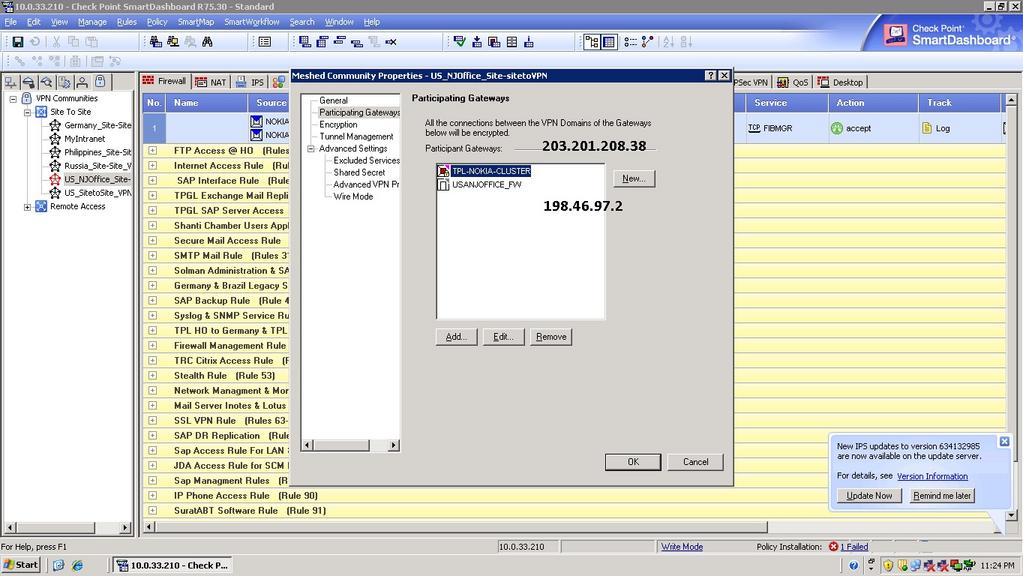Collapse the Site To Site tree node
This screenshot has height=576, width=1023.
[x=27, y=112]
